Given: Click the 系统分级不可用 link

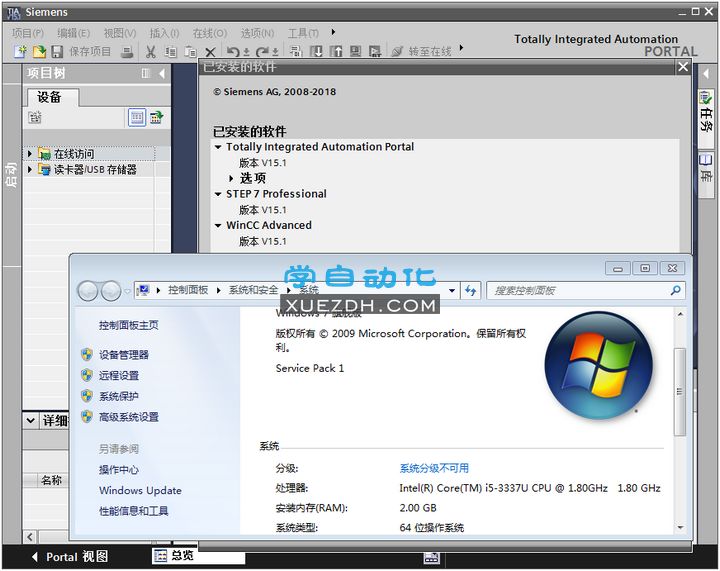Looking at the screenshot, I should click(x=434, y=468).
